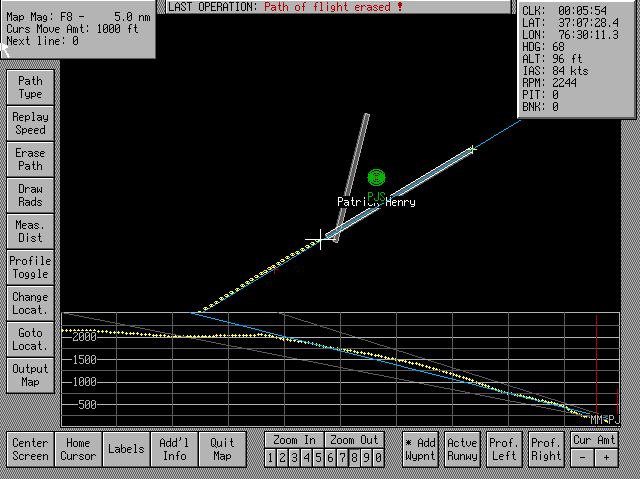Select zoom level 3
The height and width of the screenshot is (479, 640).
click(294, 458)
